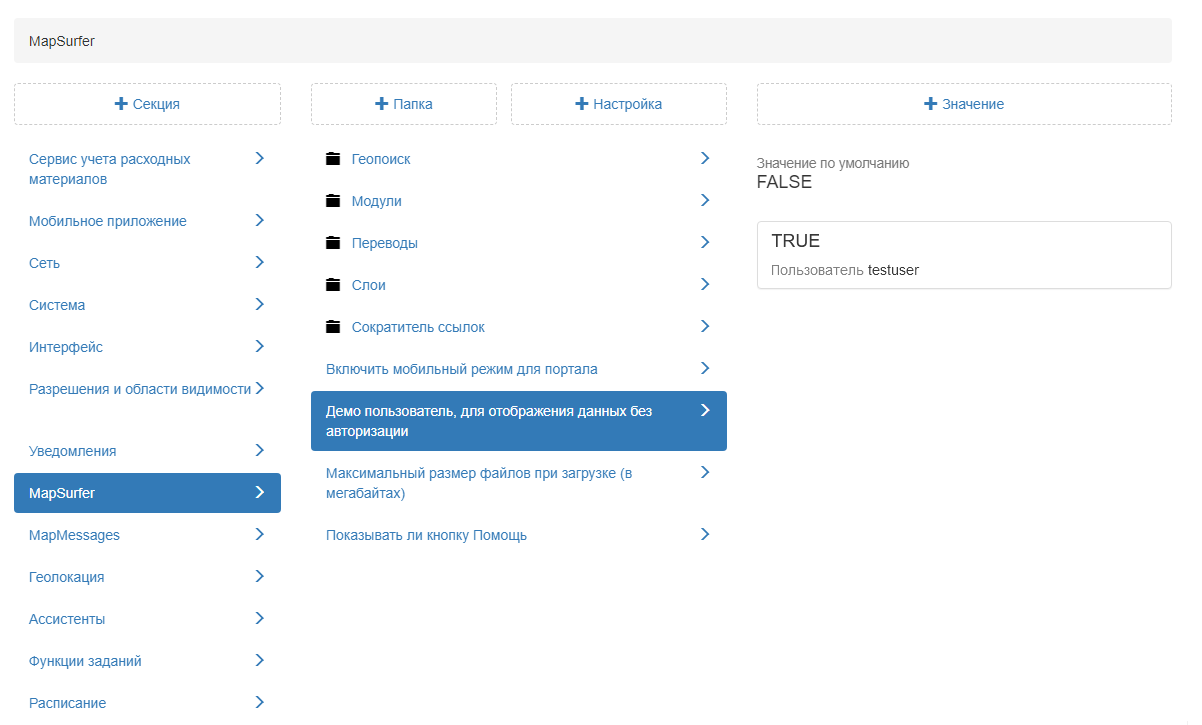Screen dimensions: 1202x725
Task: Open folder Модули
Action: point(519,201)
